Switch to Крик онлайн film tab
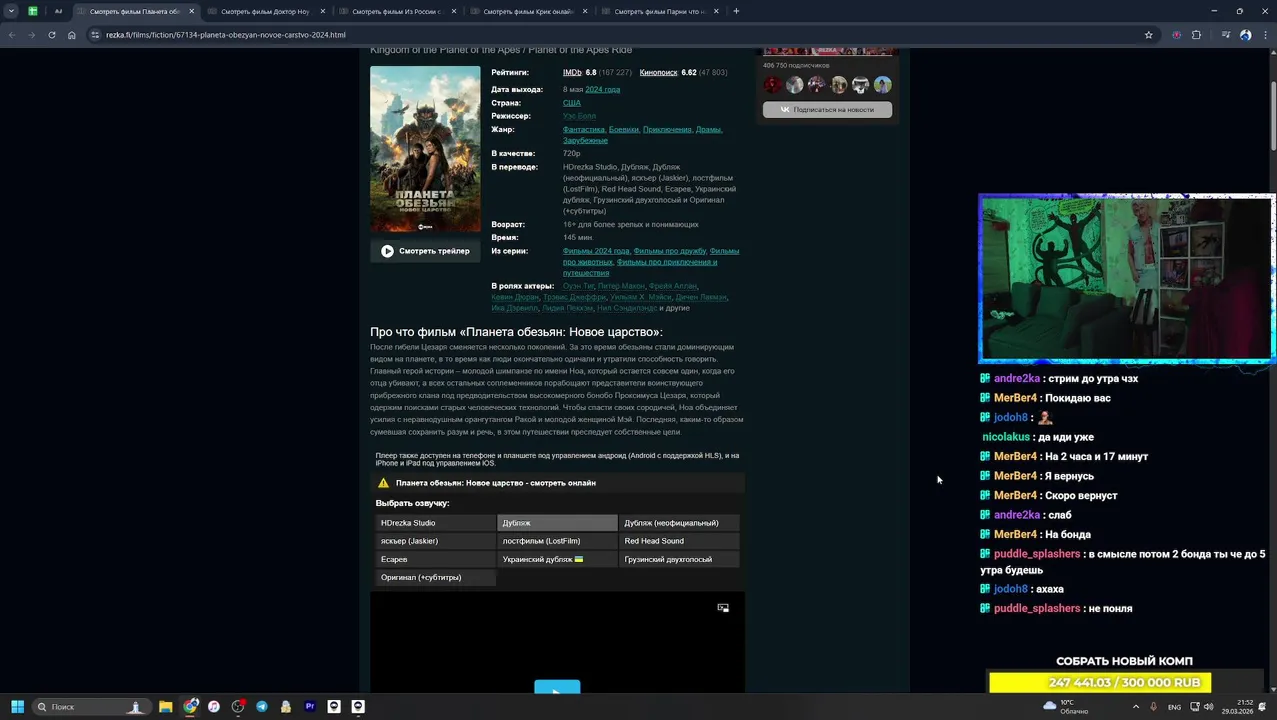This screenshot has width=1277, height=720. coord(529,11)
